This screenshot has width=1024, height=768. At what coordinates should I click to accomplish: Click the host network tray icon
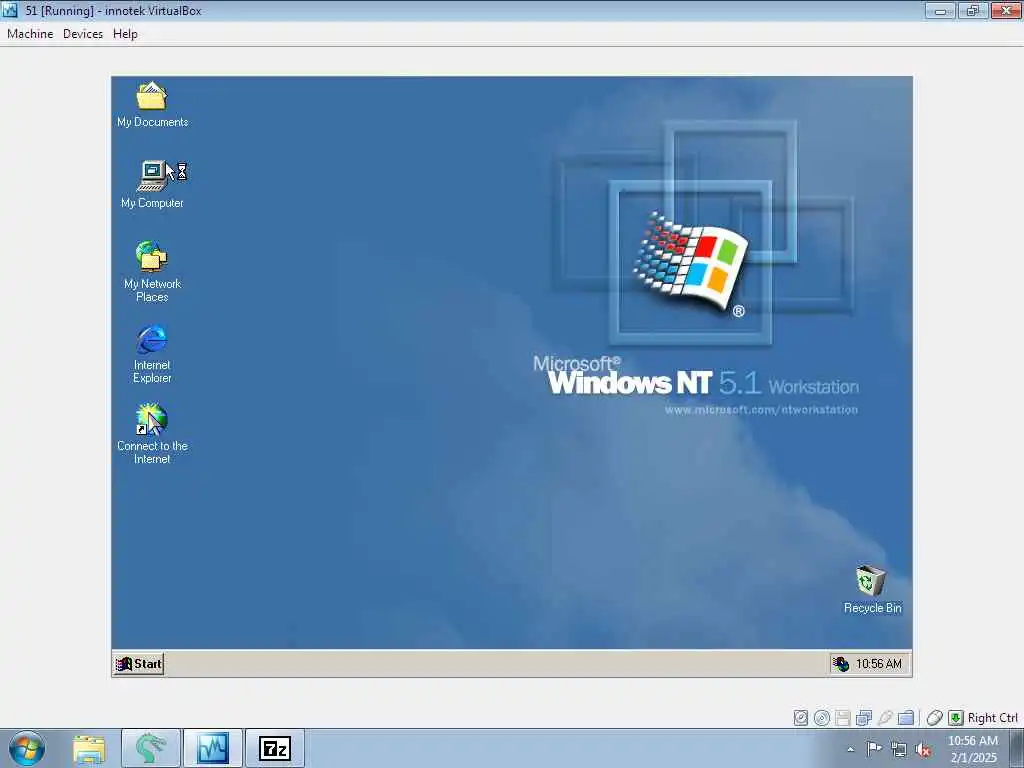pyautogui.click(x=899, y=750)
